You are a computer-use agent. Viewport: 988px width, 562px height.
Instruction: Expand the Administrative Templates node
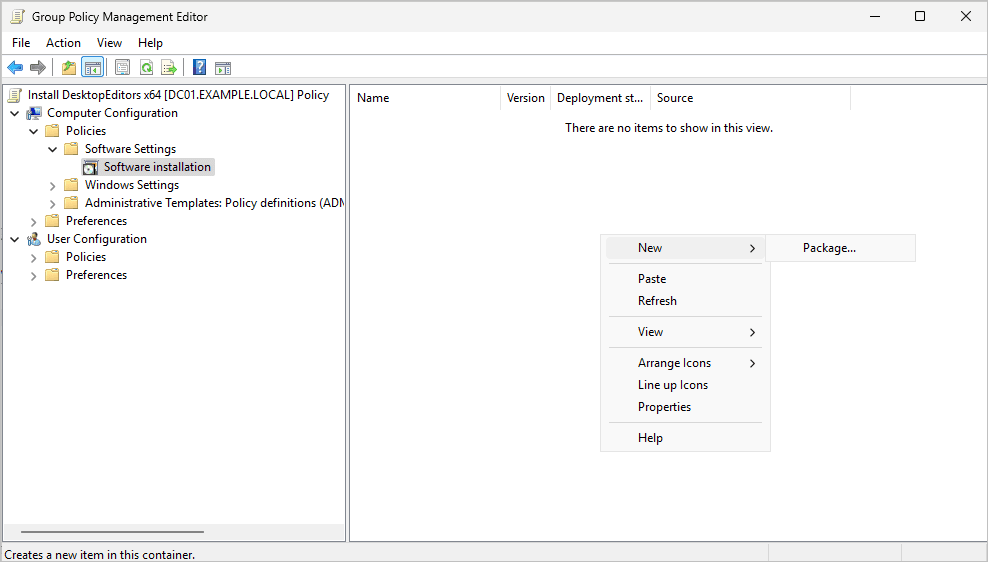pos(53,204)
